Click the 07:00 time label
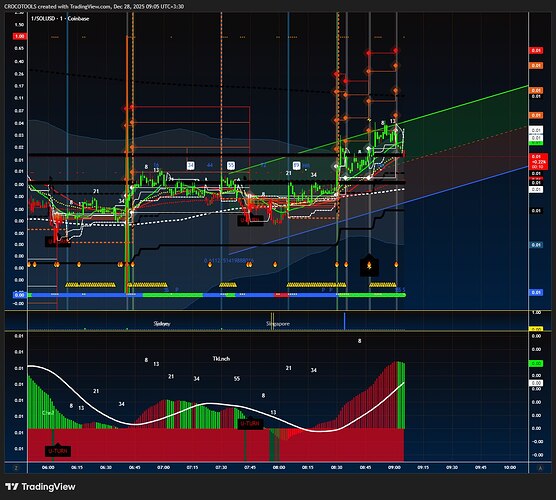556x500 pixels. [x=163, y=468]
